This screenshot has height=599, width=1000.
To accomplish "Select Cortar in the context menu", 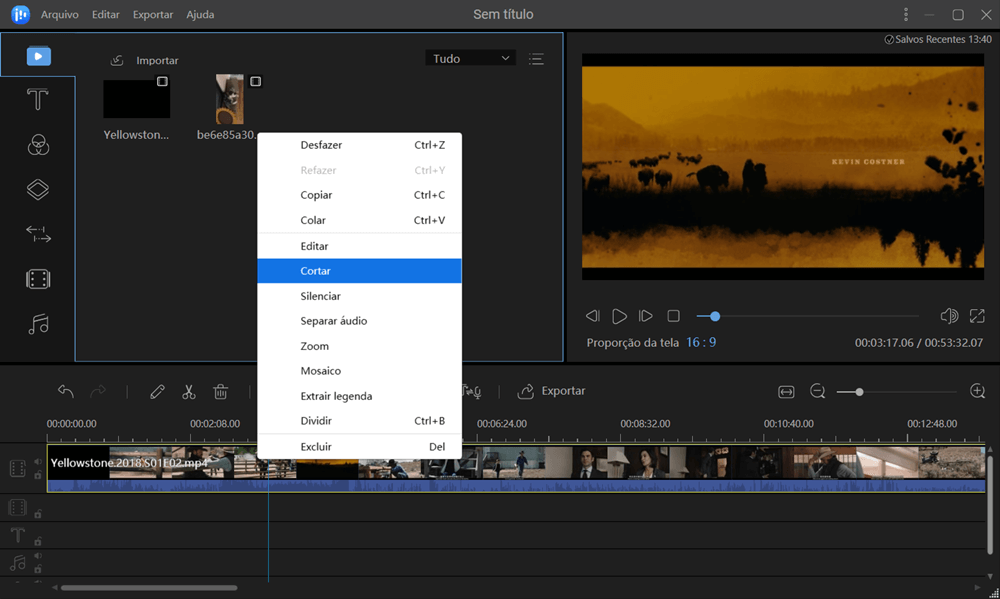I will coord(359,271).
